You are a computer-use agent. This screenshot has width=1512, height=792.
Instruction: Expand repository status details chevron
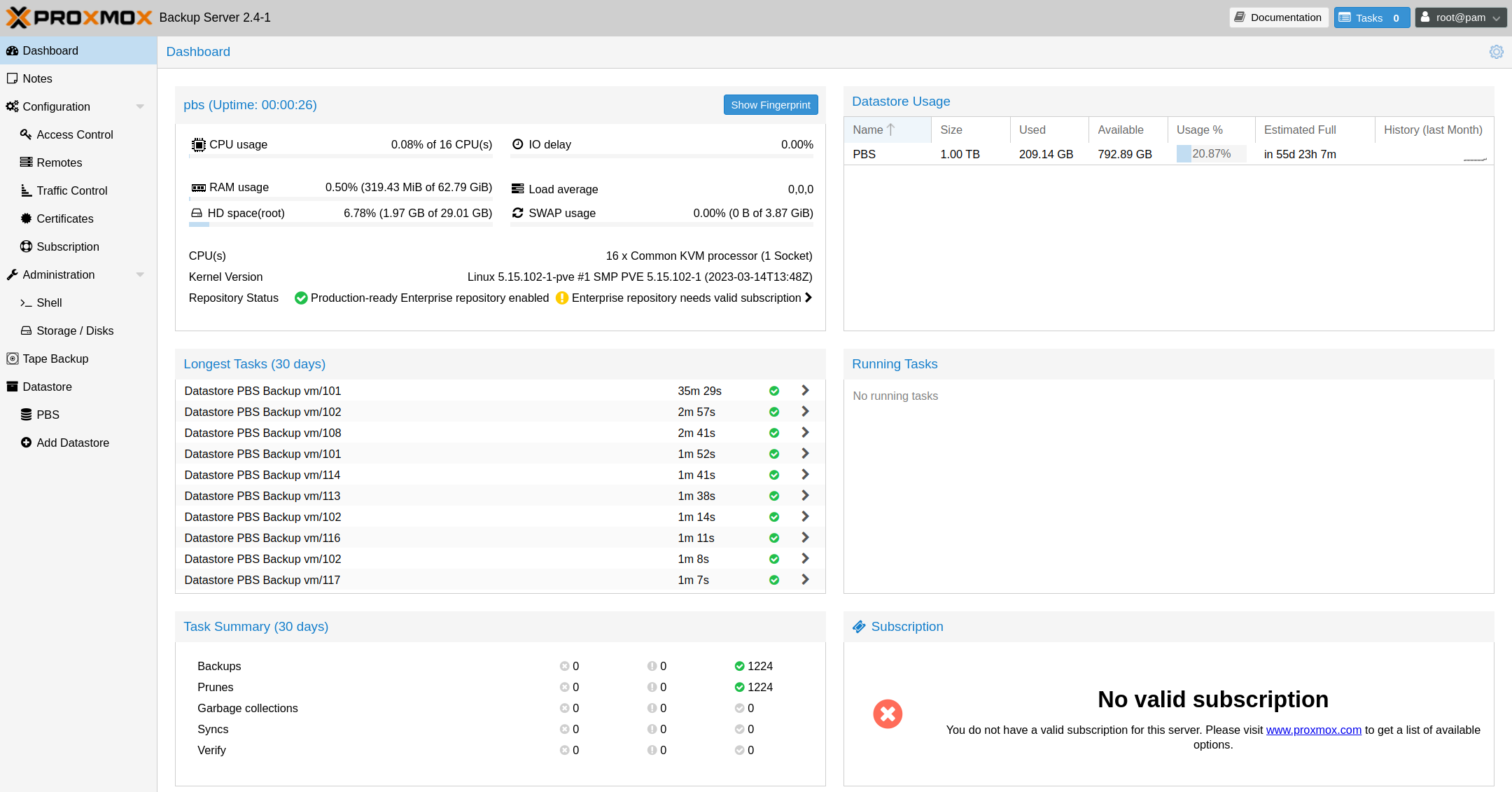tap(808, 298)
